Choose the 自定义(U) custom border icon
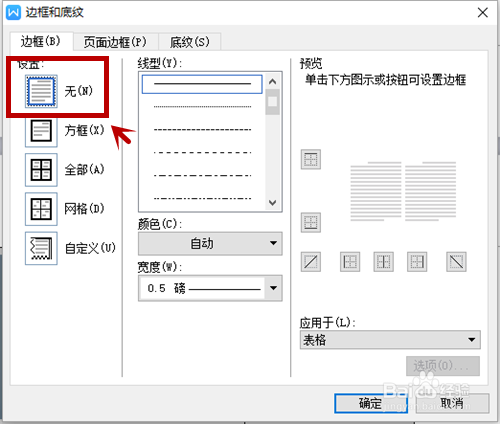 [41, 248]
